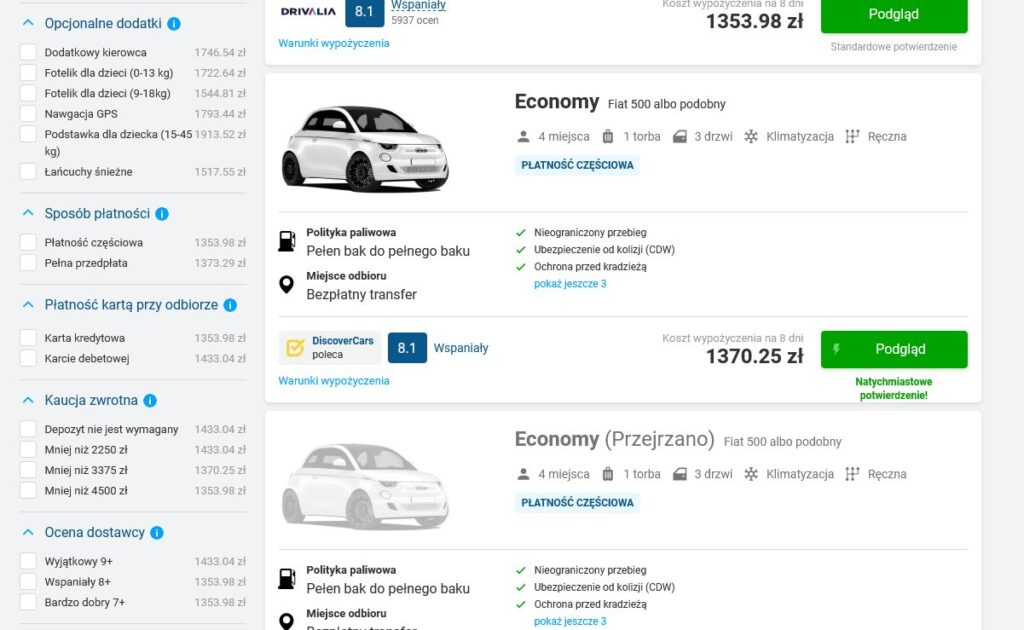Check Mniej niż 2250 zł deposit filter

[28, 449]
